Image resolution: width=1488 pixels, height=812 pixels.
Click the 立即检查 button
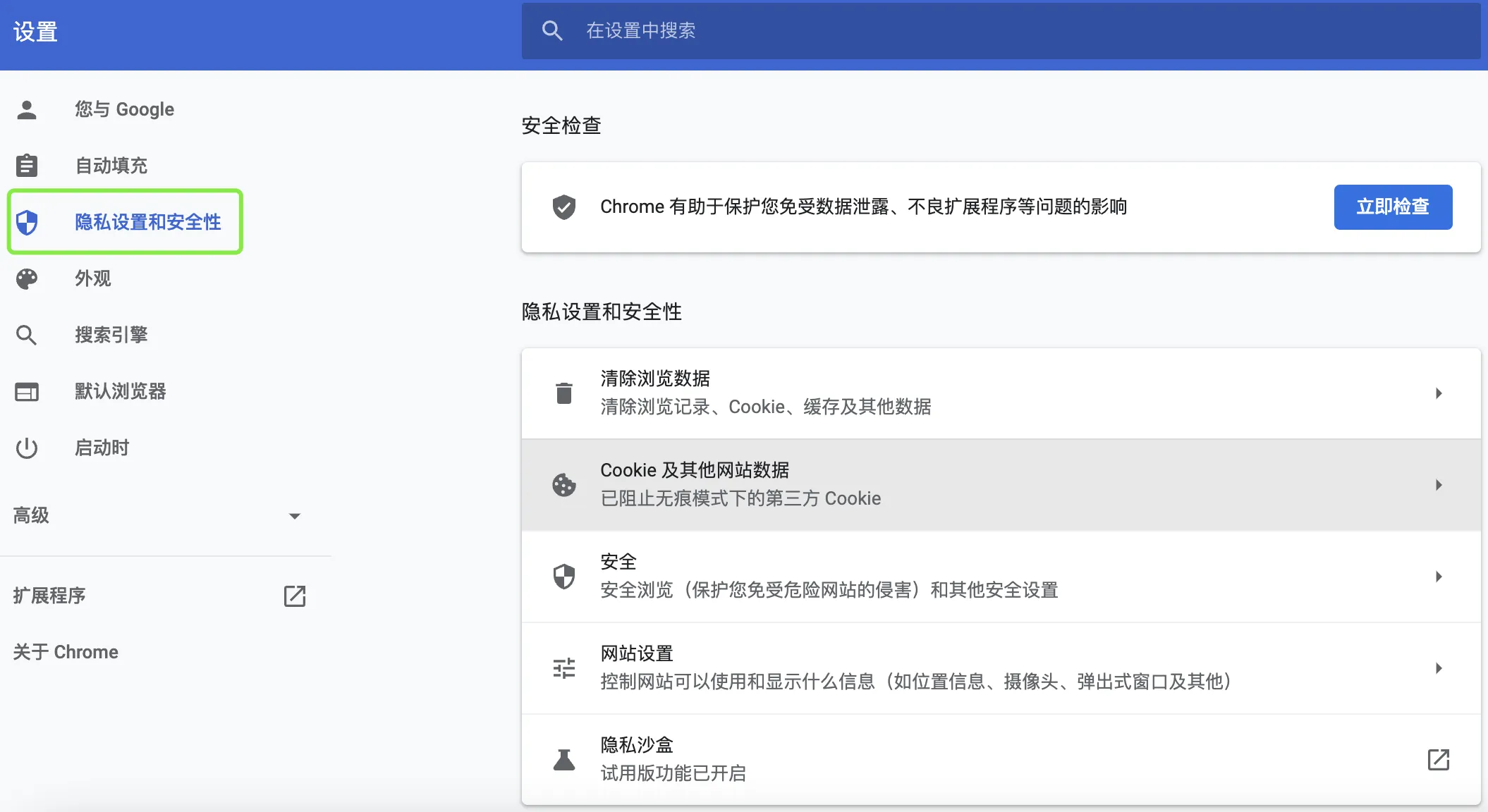[1393, 207]
